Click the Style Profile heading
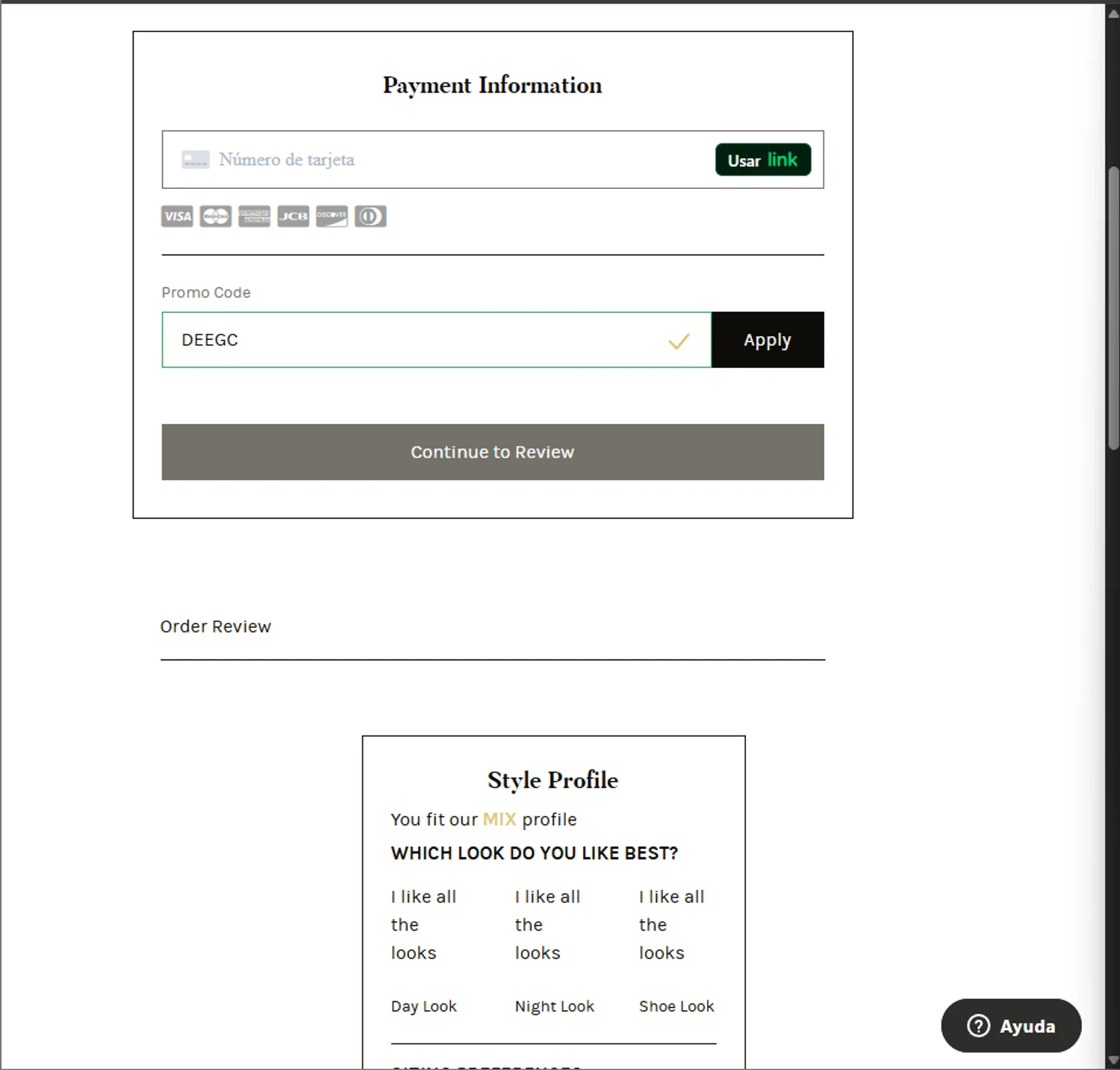 tap(553, 780)
